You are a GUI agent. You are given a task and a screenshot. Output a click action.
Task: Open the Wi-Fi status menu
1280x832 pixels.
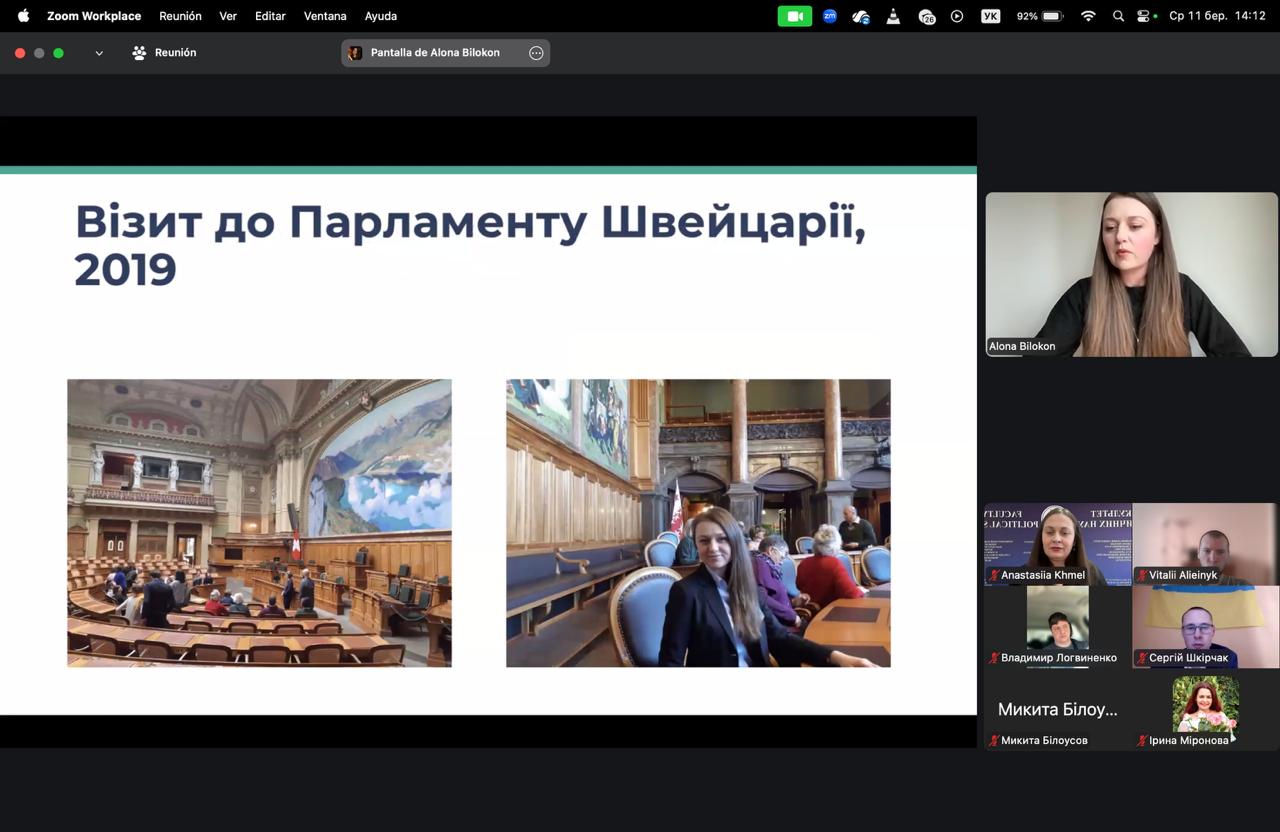point(1088,16)
